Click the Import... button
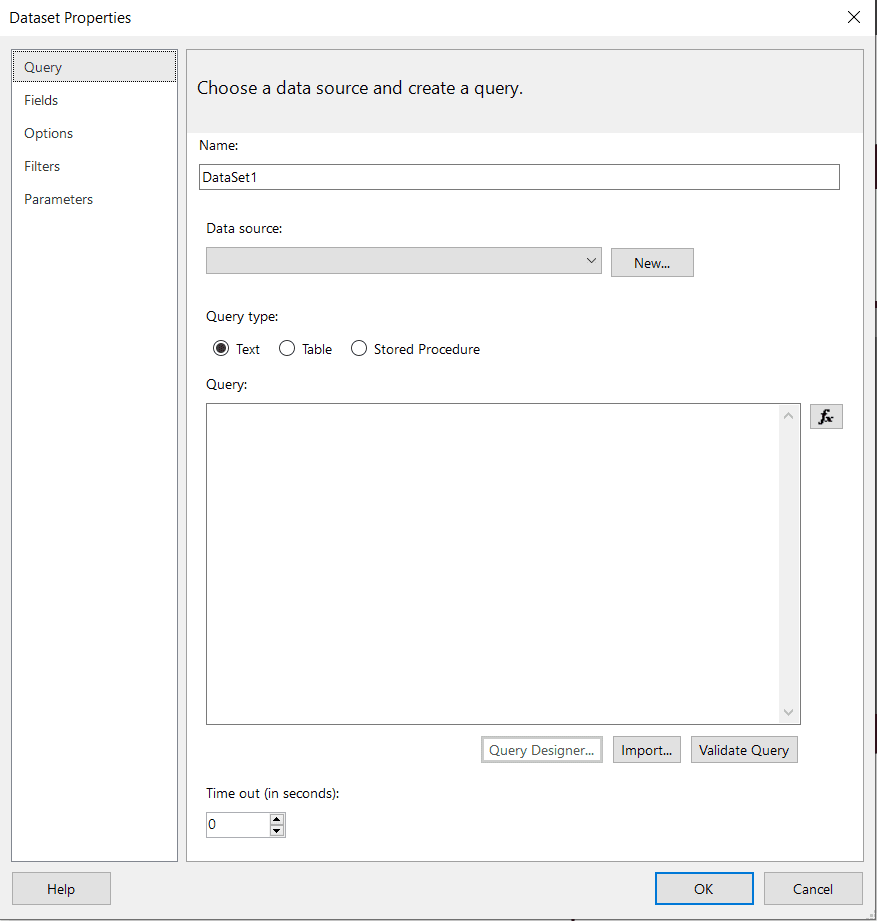Screen dimensions: 877x921 coord(647,750)
